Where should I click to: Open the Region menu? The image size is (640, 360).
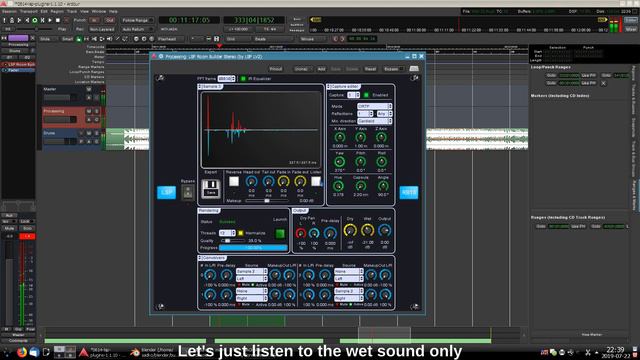pos(57,11)
